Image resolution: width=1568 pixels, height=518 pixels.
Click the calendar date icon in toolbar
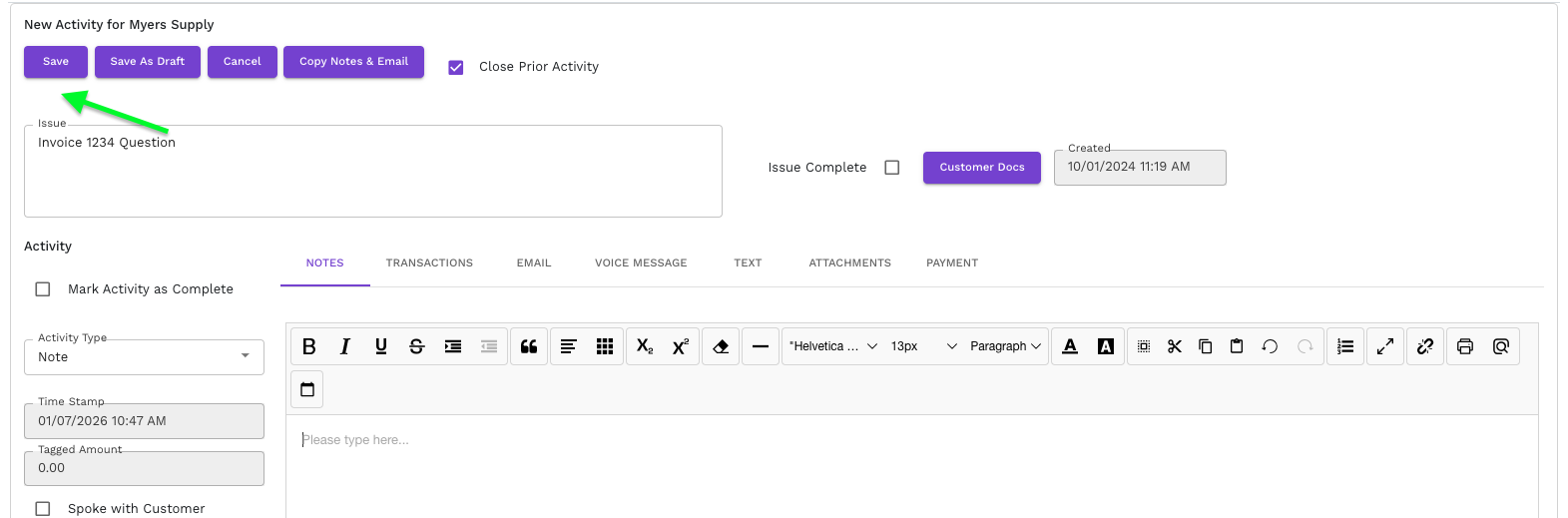(307, 389)
